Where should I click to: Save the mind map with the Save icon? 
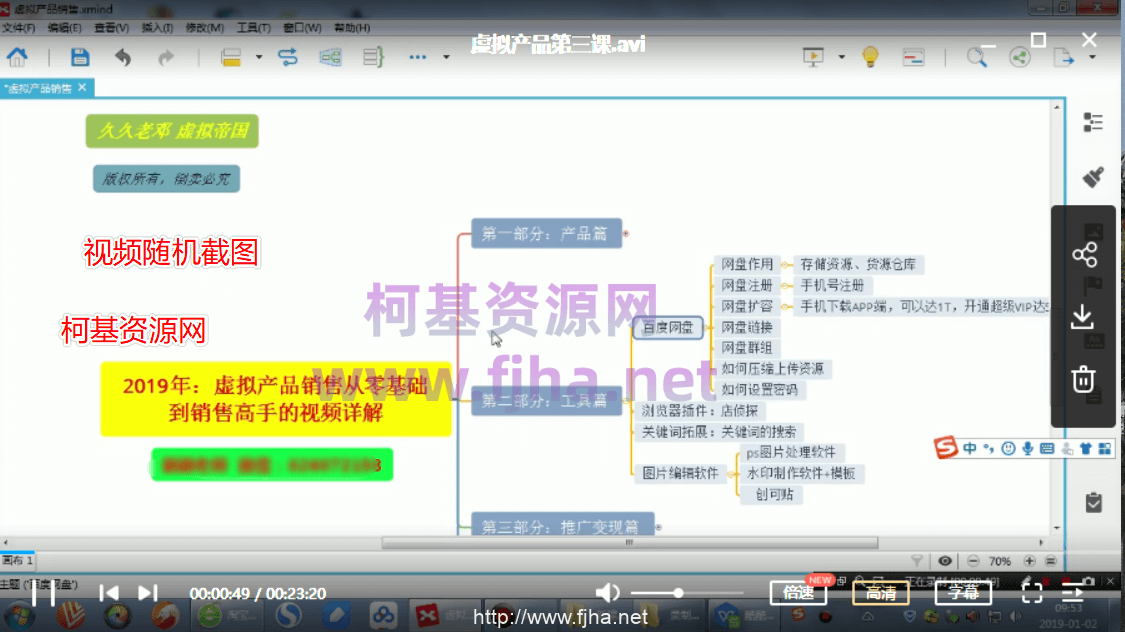[x=80, y=57]
